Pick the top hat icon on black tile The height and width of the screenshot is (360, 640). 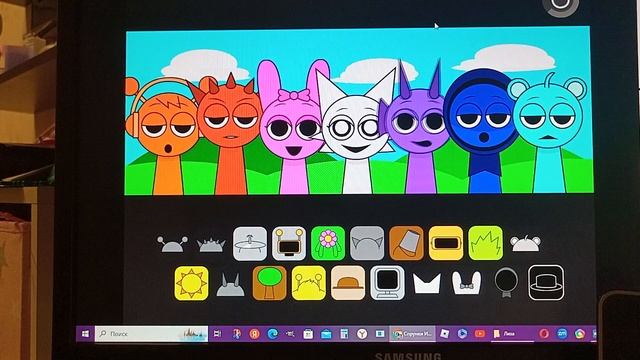pyautogui.click(x=546, y=282)
